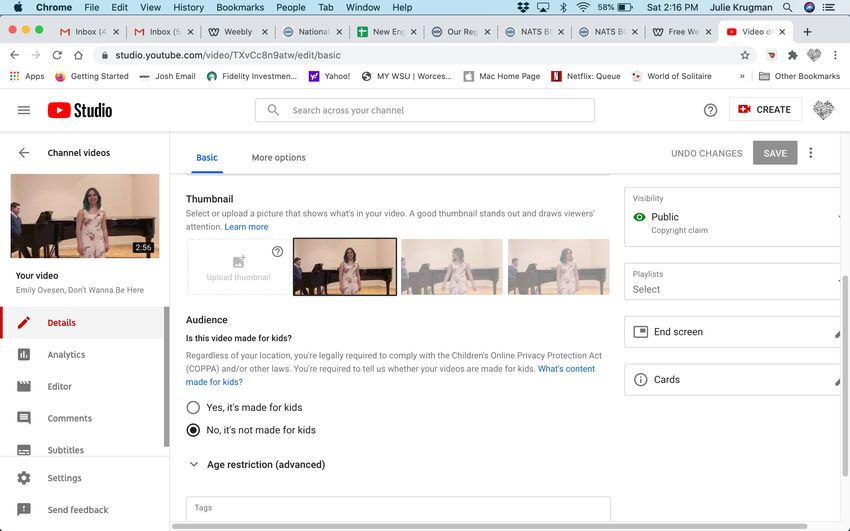Open the Playlists Select dropdown
Image resolution: width=850 pixels, height=531 pixels.
(x=732, y=282)
